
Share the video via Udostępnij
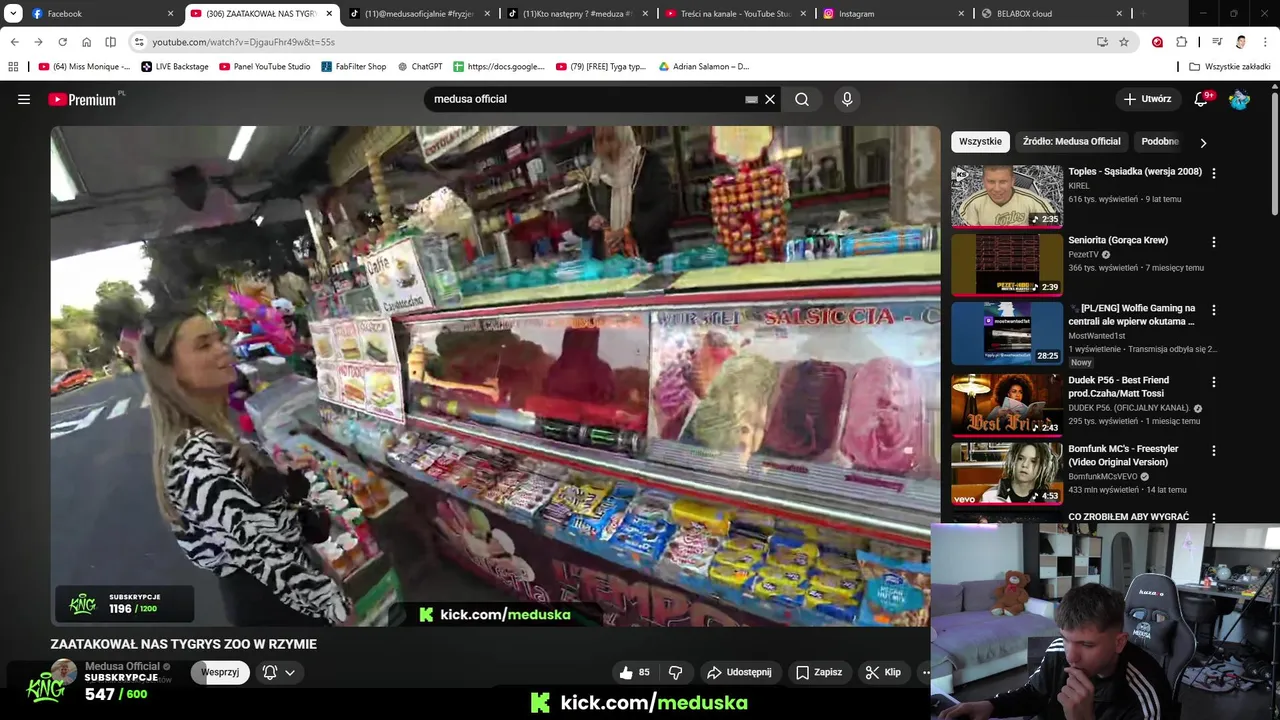(x=739, y=672)
